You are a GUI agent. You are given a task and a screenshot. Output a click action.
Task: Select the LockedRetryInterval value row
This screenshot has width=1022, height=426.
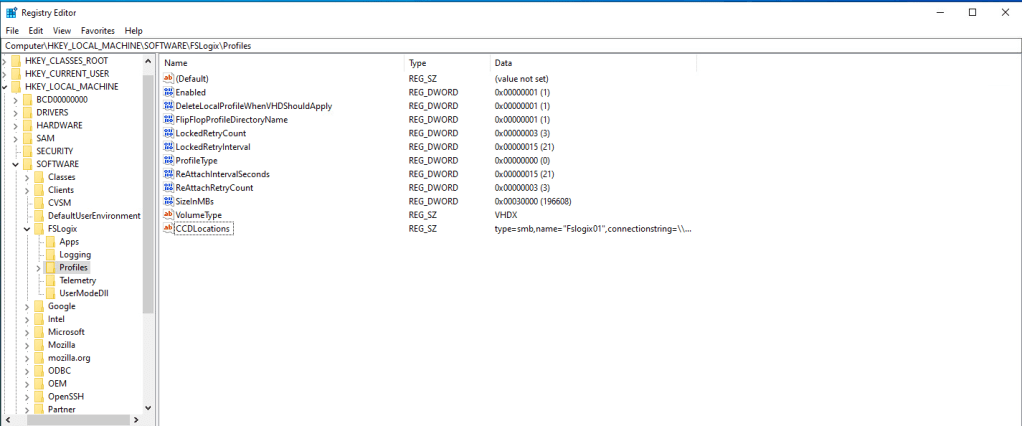[x=212, y=147]
